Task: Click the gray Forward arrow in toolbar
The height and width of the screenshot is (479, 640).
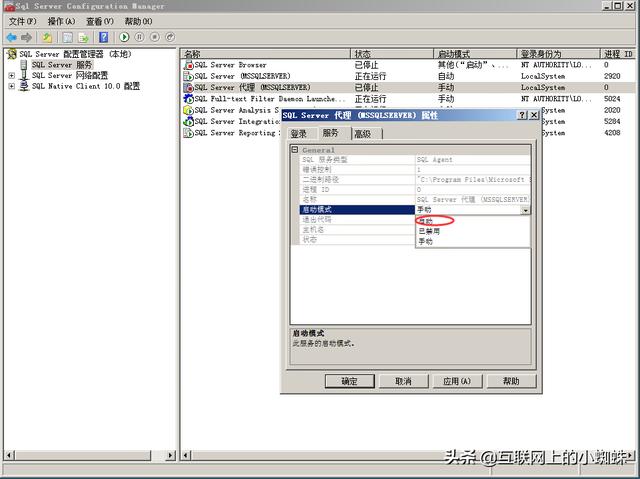Action: [x=27, y=38]
